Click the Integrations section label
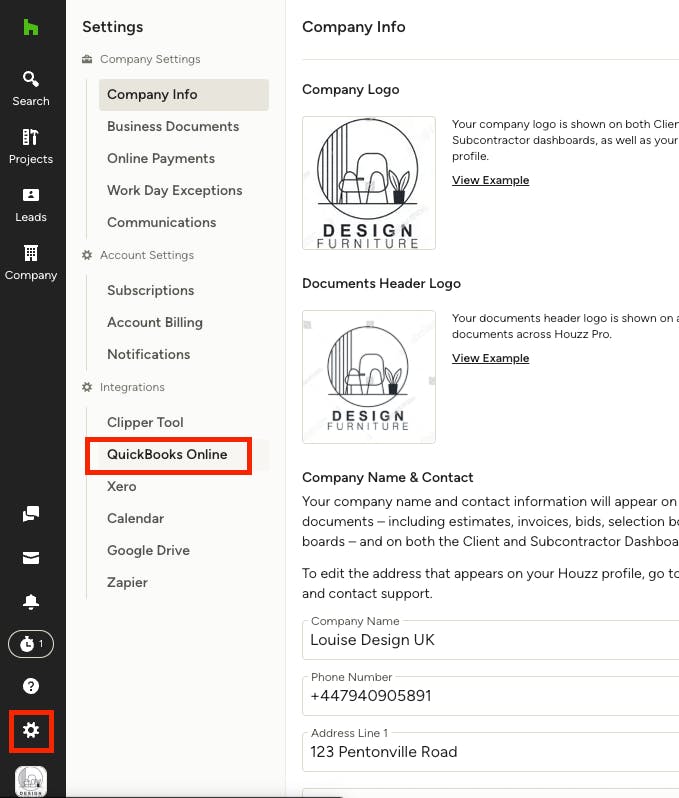Screen dimensions: 679x798 [x=132, y=388]
